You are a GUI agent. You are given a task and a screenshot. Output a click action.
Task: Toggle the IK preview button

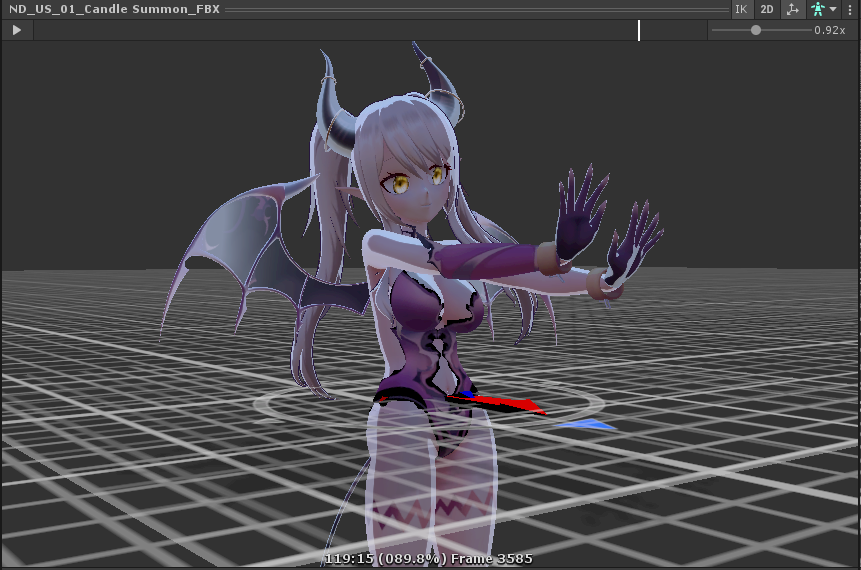click(741, 9)
